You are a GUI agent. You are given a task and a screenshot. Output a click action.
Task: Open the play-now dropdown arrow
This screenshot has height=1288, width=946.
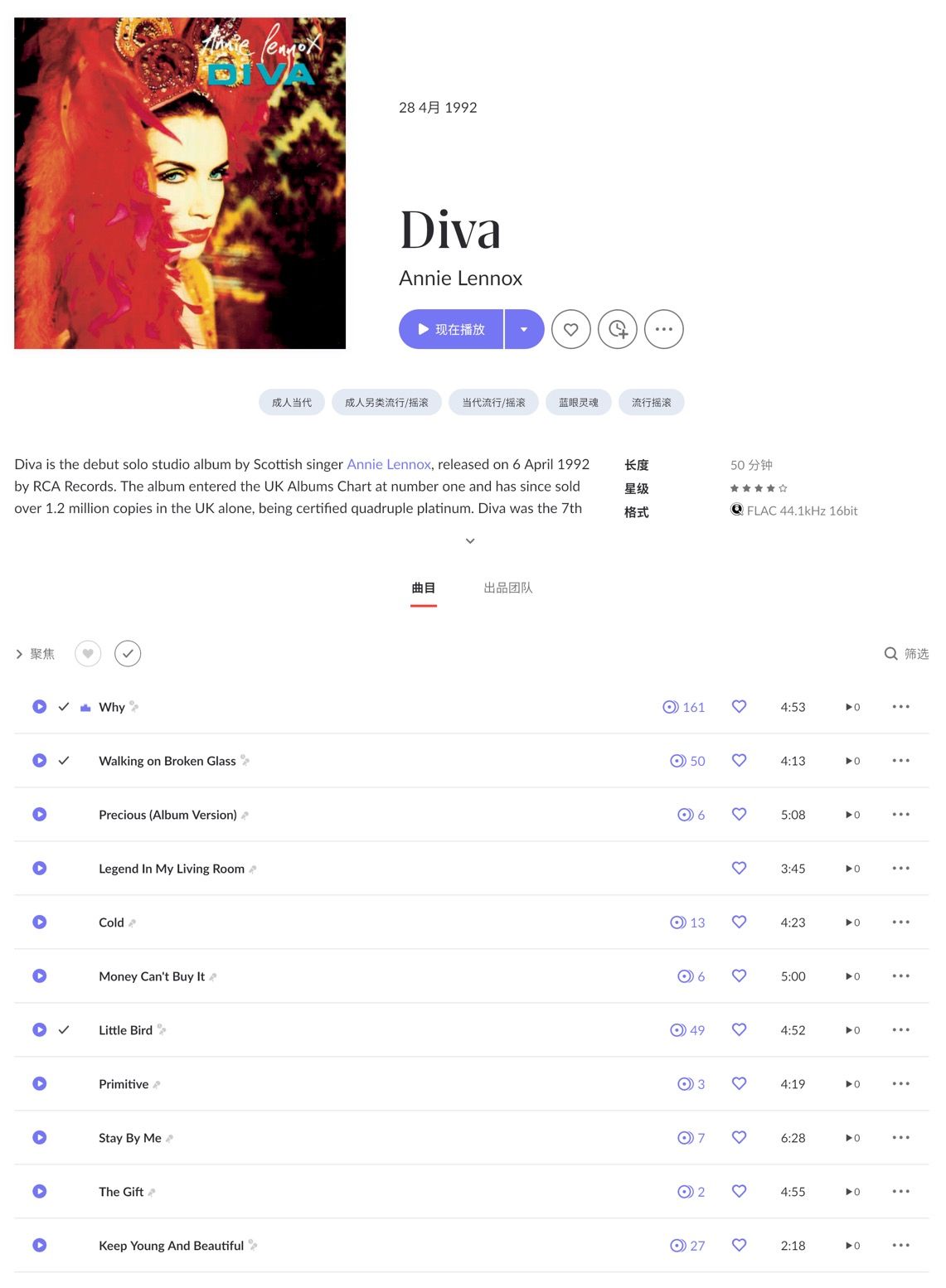tap(524, 329)
